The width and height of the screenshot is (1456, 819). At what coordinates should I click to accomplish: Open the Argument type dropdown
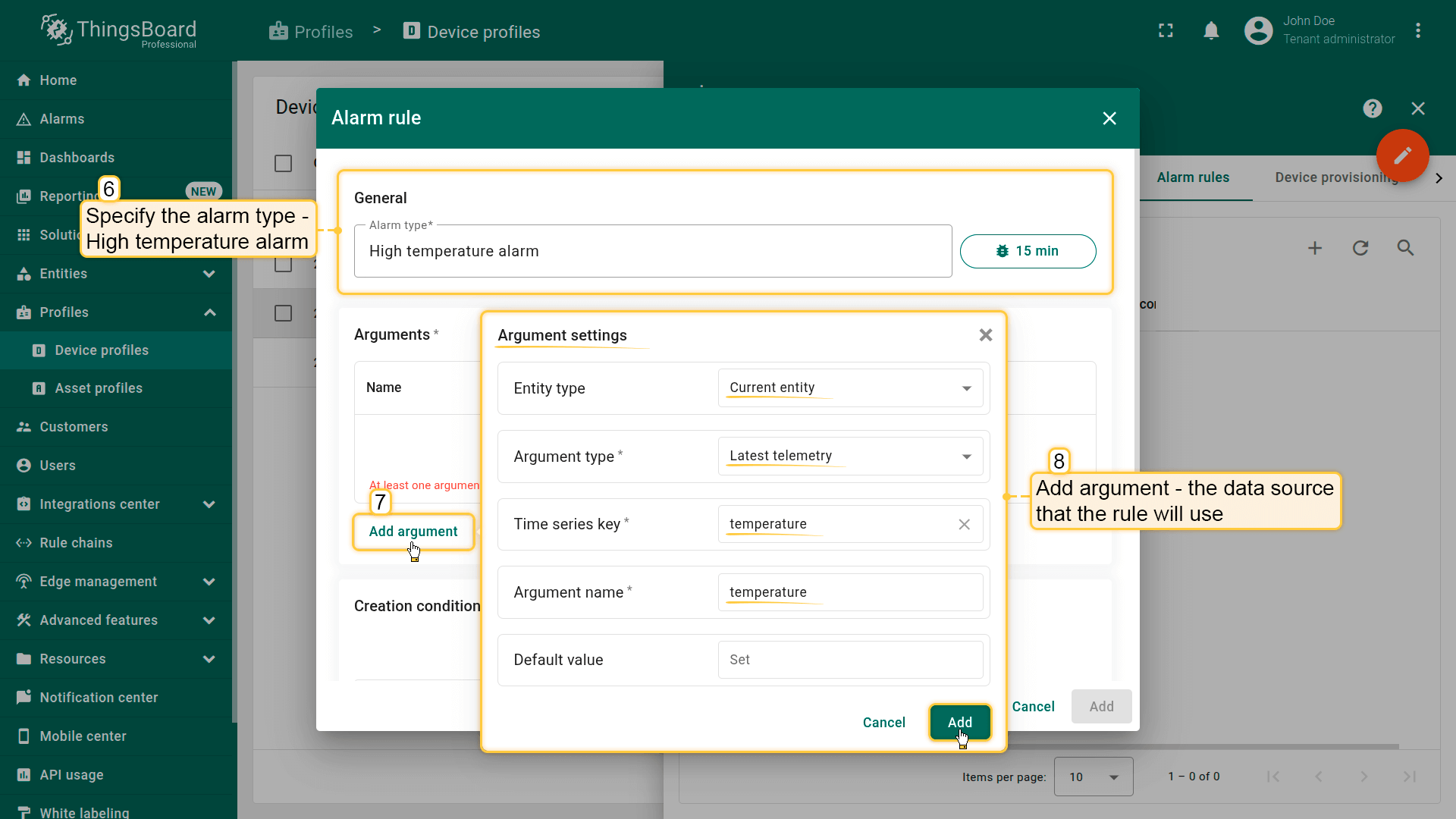[x=850, y=457]
